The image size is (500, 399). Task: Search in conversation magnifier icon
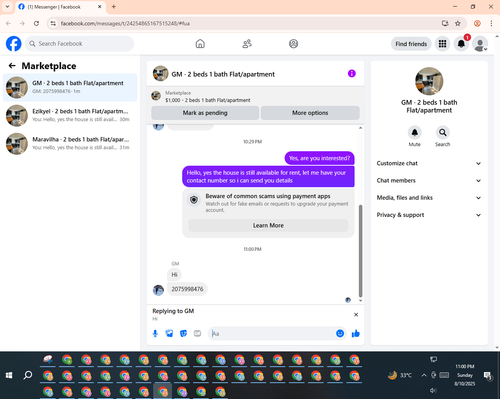(x=443, y=133)
